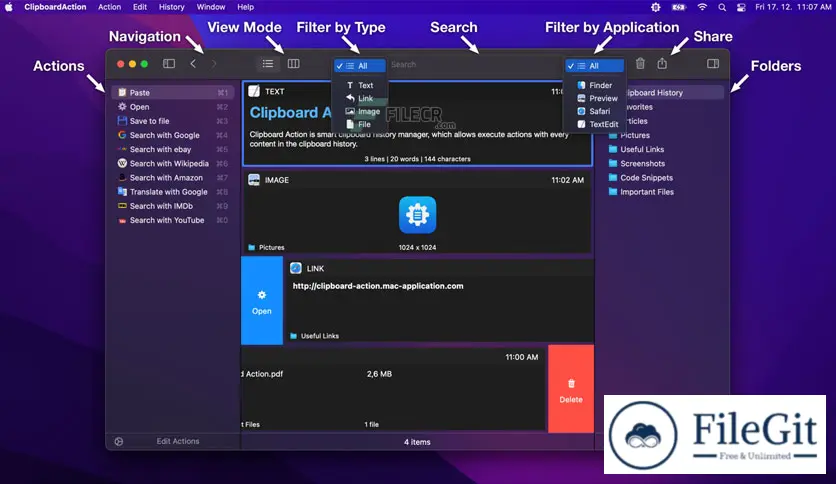Run Search with YouTube action

[x=173, y=220]
